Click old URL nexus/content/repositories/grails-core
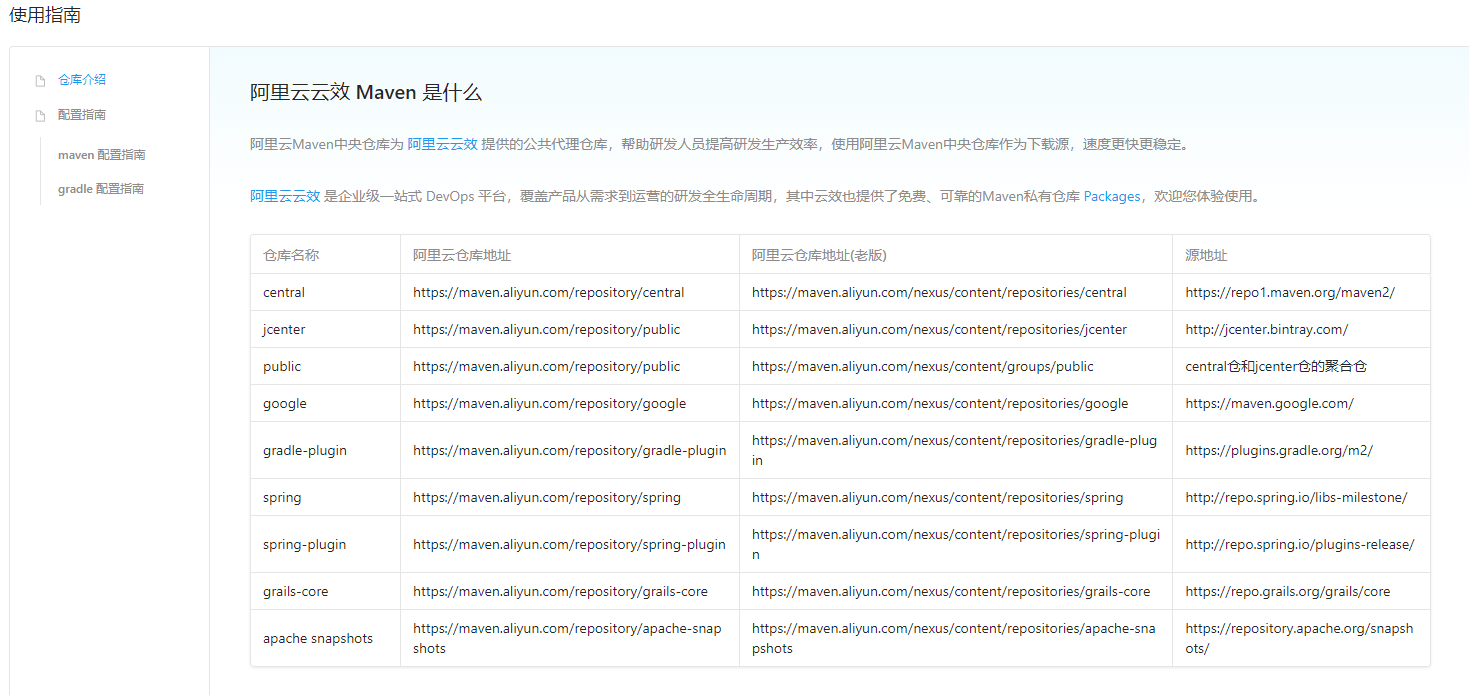 coord(951,592)
